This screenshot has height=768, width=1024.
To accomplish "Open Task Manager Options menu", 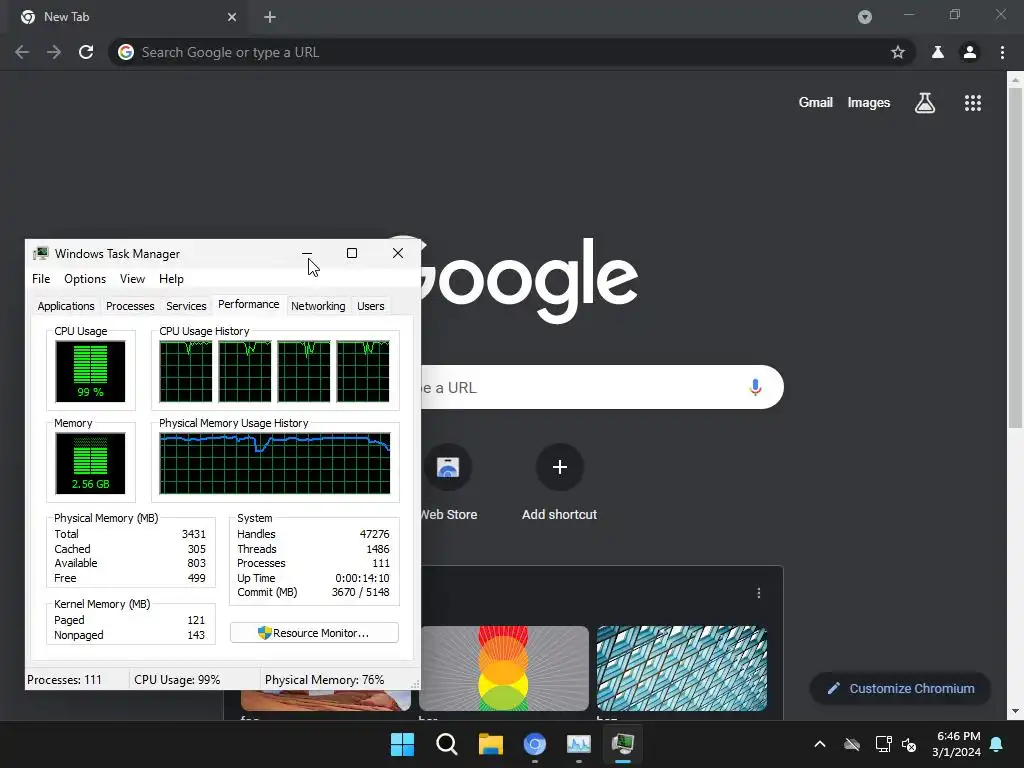I will tap(85, 279).
